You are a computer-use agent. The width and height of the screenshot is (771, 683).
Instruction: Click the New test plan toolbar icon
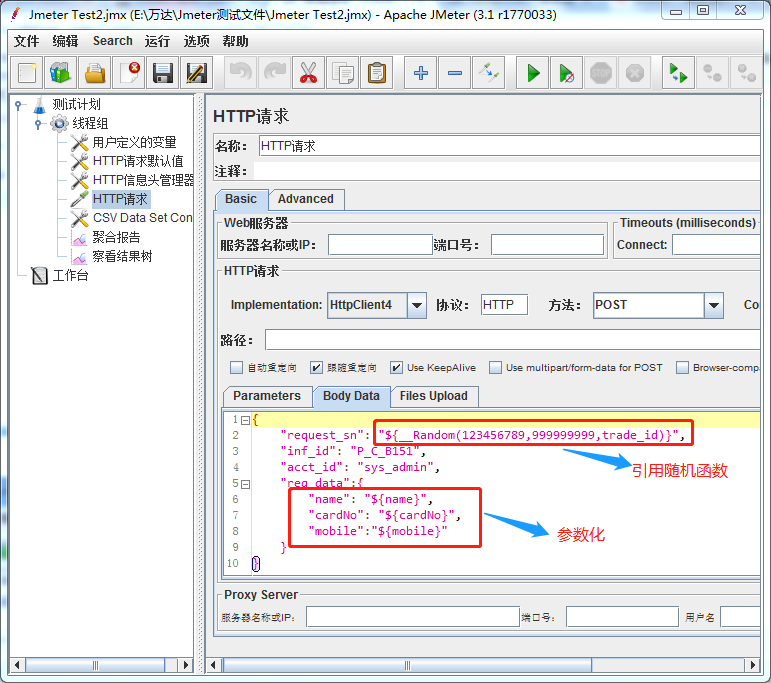click(27, 73)
